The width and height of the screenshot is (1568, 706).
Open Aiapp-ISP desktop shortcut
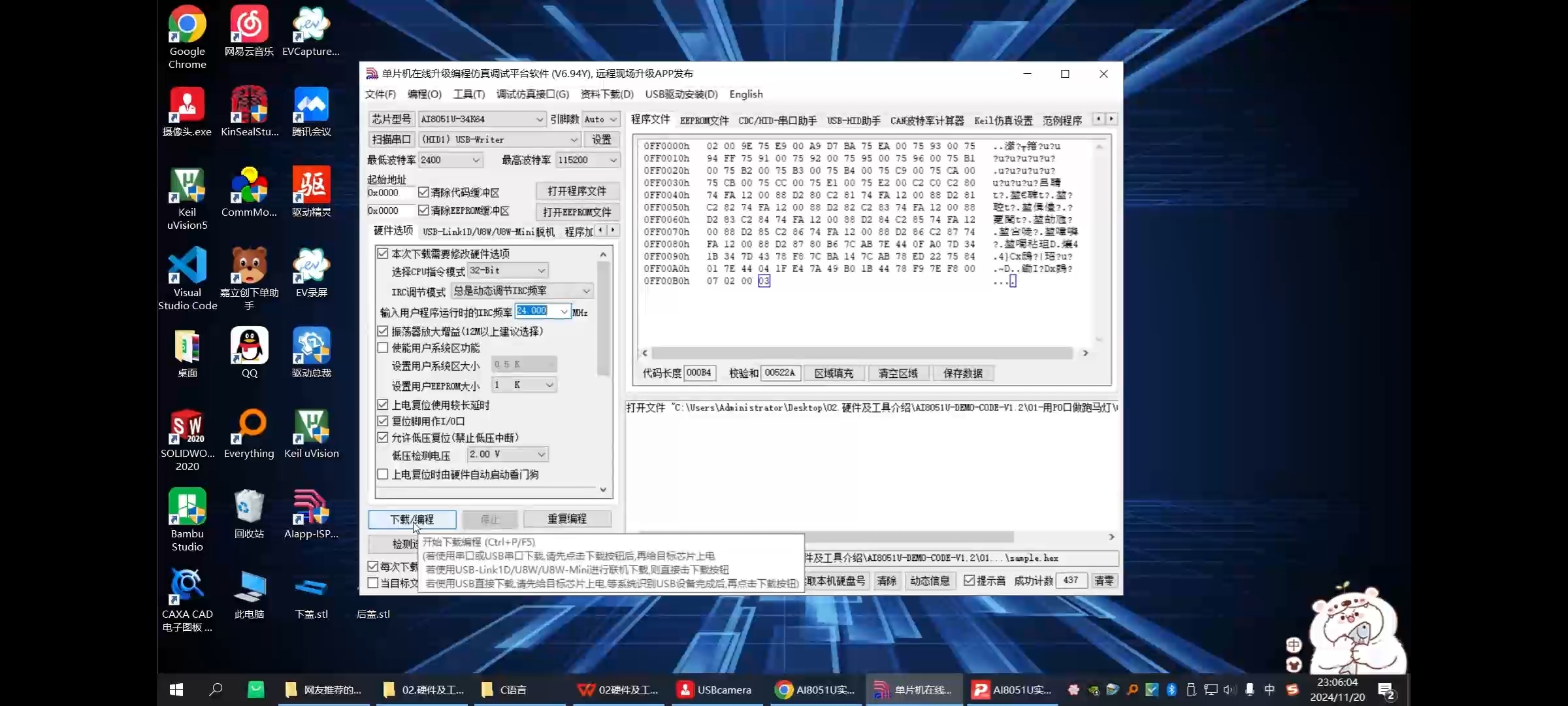coord(311,508)
